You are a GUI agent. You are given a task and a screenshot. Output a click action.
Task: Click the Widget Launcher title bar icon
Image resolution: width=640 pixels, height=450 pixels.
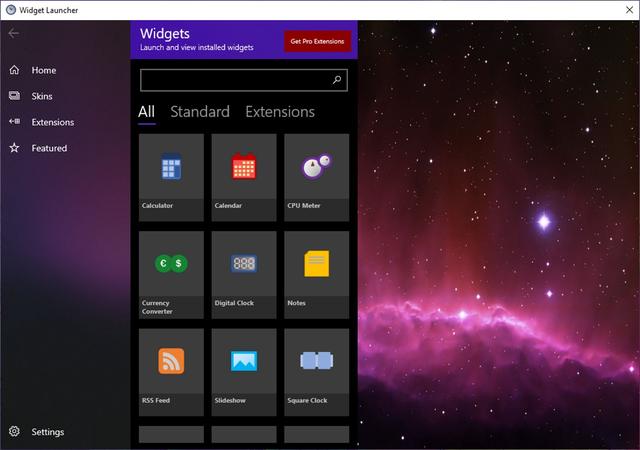click(x=11, y=10)
